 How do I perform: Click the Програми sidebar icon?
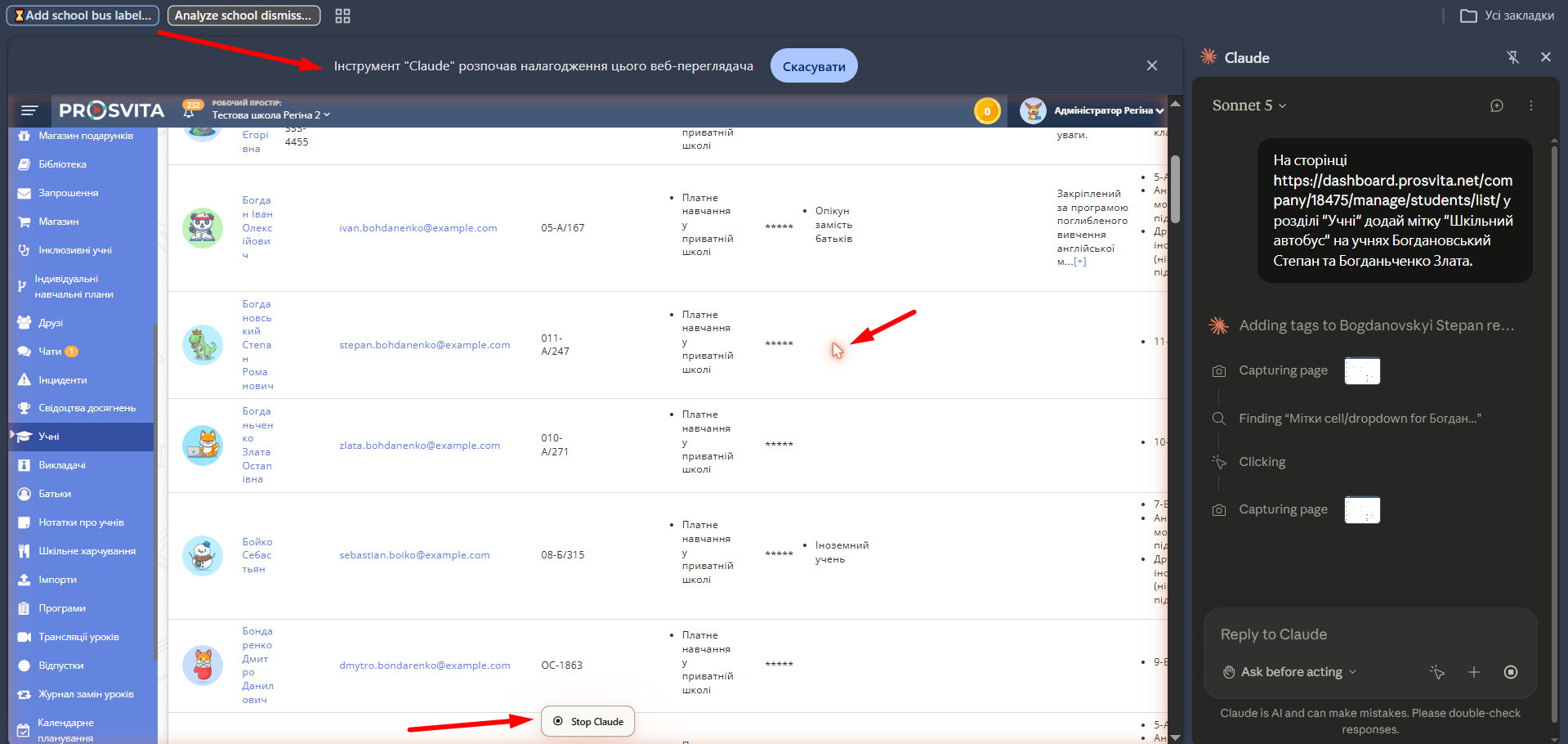[25, 608]
